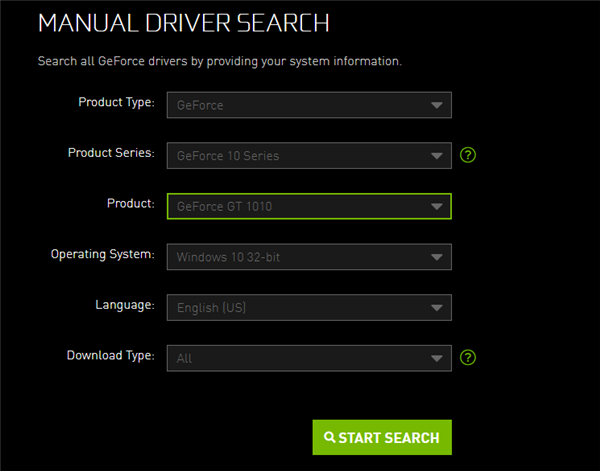This screenshot has width=600, height=471.
Task: Click the help icon beside Download Type
Action: click(x=467, y=357)
